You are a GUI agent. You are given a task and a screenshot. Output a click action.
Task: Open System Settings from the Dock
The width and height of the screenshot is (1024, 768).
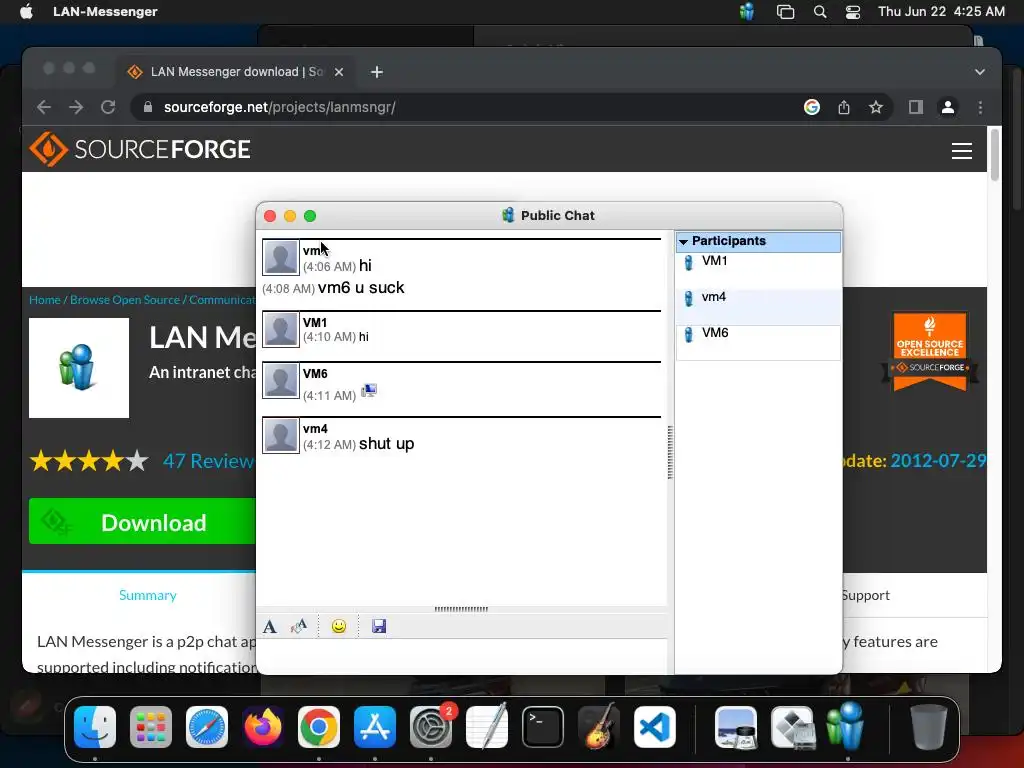pos(431,727)
